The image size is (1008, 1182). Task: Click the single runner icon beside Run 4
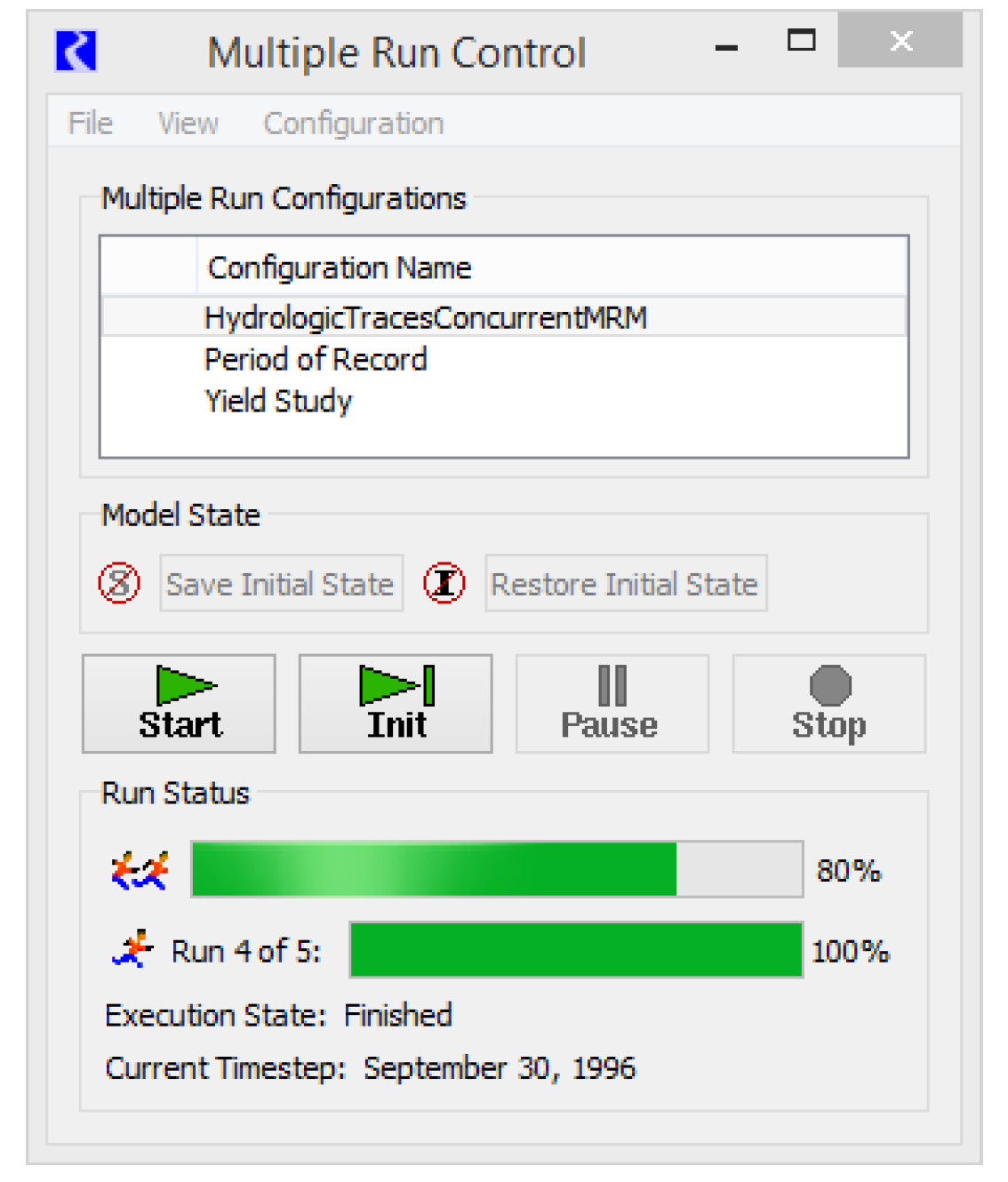pyautogui.click(x=133, y=949)
